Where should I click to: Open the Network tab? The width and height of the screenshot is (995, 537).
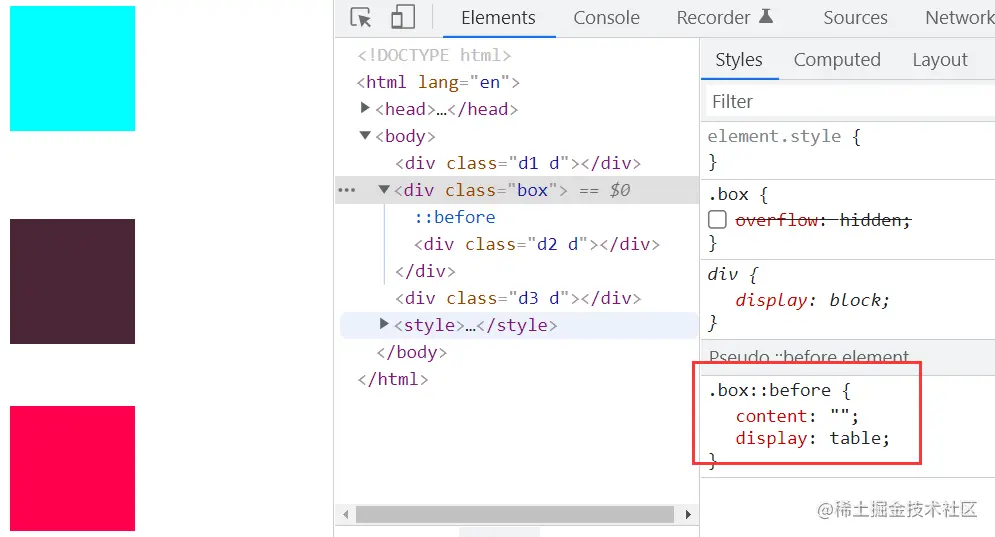(x=959, y=18)
